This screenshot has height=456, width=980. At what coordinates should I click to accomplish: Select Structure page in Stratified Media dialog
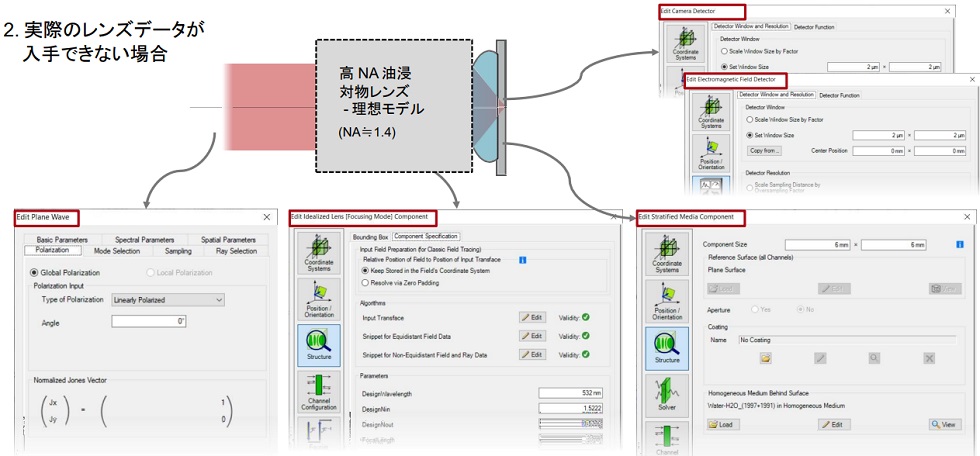(x=667, y=348)
